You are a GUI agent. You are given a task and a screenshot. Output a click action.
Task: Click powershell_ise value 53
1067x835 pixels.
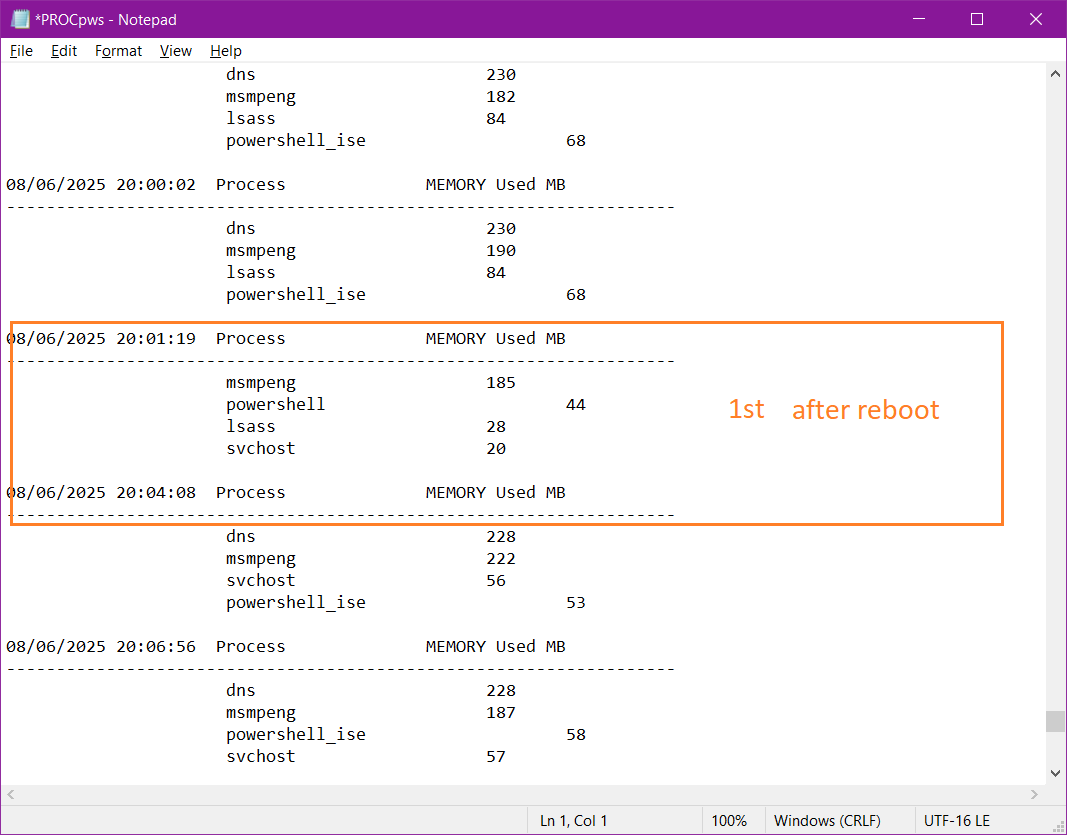point(576,602)
